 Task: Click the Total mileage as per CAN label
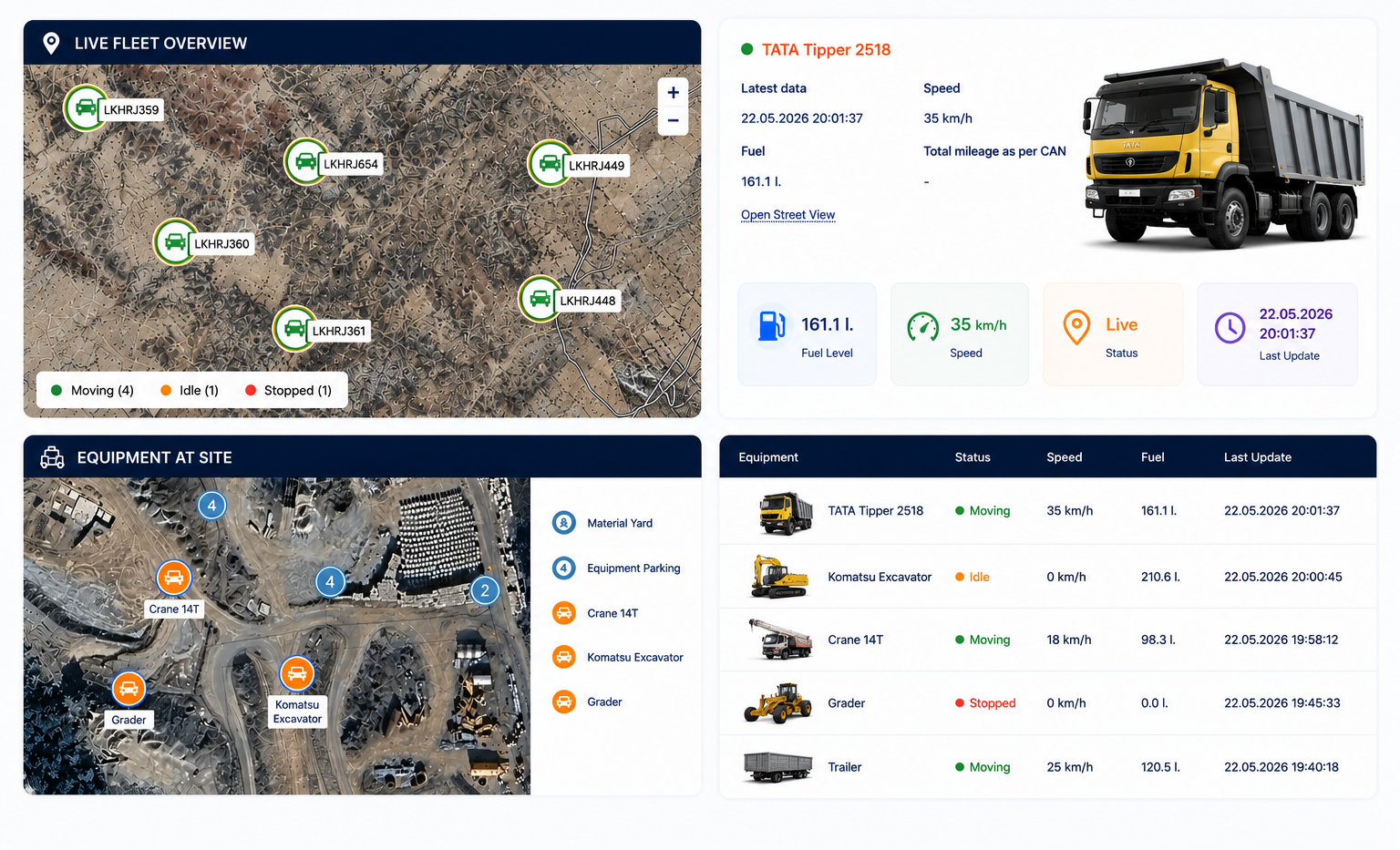(x=994, y=151)
